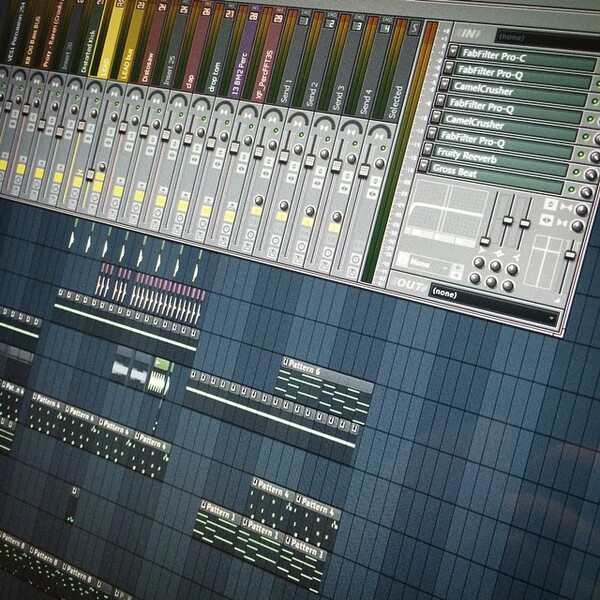The height and width of the screenshot is (600, 600).
Task: Open the FabFilter Pro-C slot menu arrow
Action: [454, 50]
